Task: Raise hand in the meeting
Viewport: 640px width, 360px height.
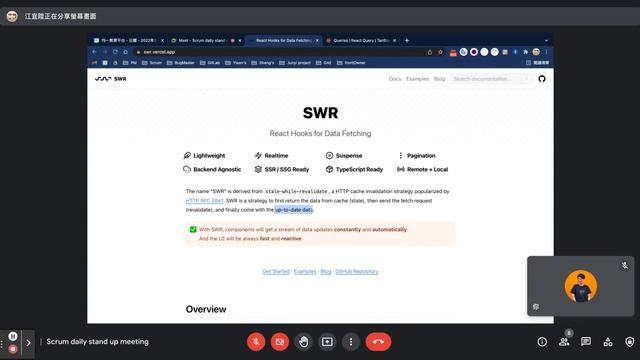Action: 303,342
